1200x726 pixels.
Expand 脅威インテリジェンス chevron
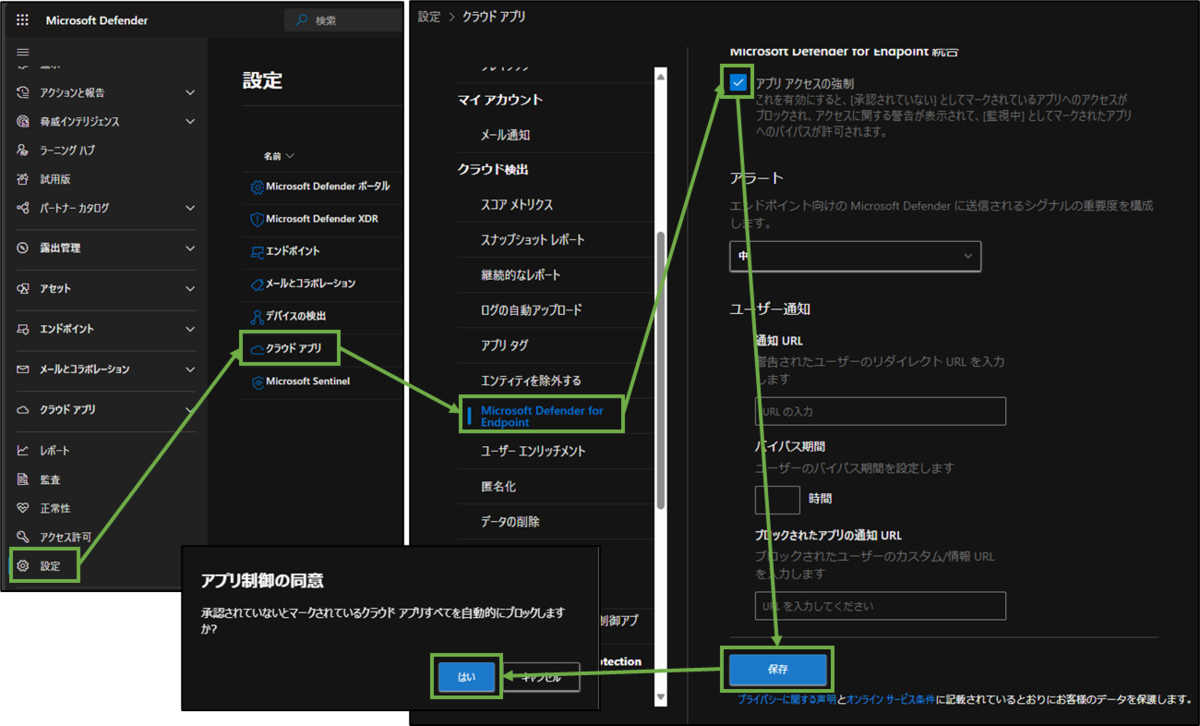click(190, 121)
